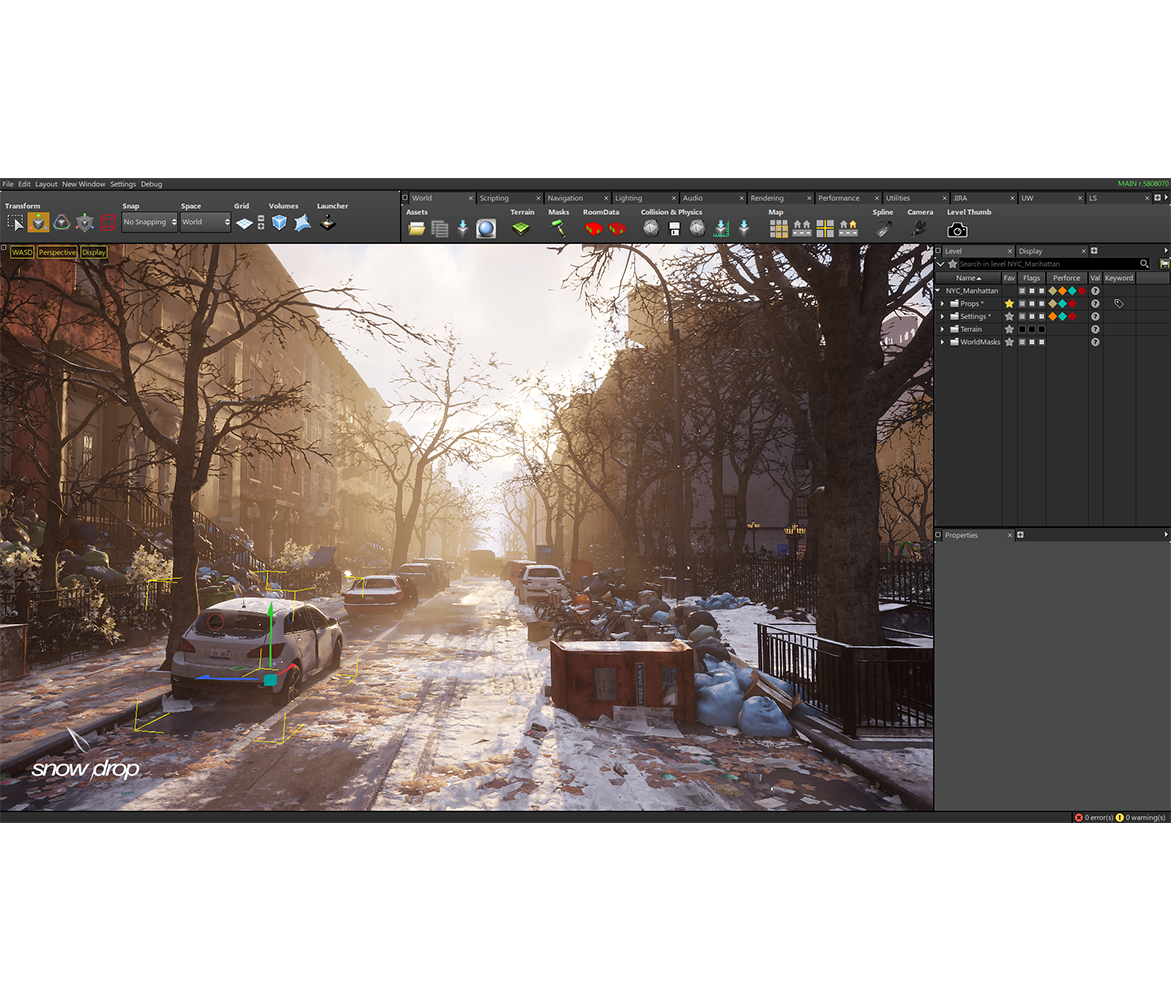Expand the Props tree item

(x=942, y=303)
